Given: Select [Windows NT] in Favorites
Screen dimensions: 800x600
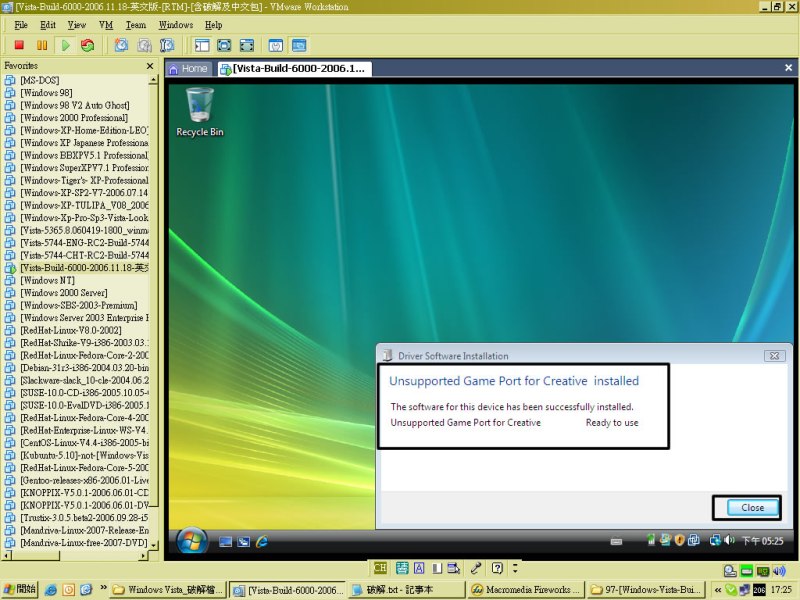Looking at the screenshot, I should tap(47, 280).
